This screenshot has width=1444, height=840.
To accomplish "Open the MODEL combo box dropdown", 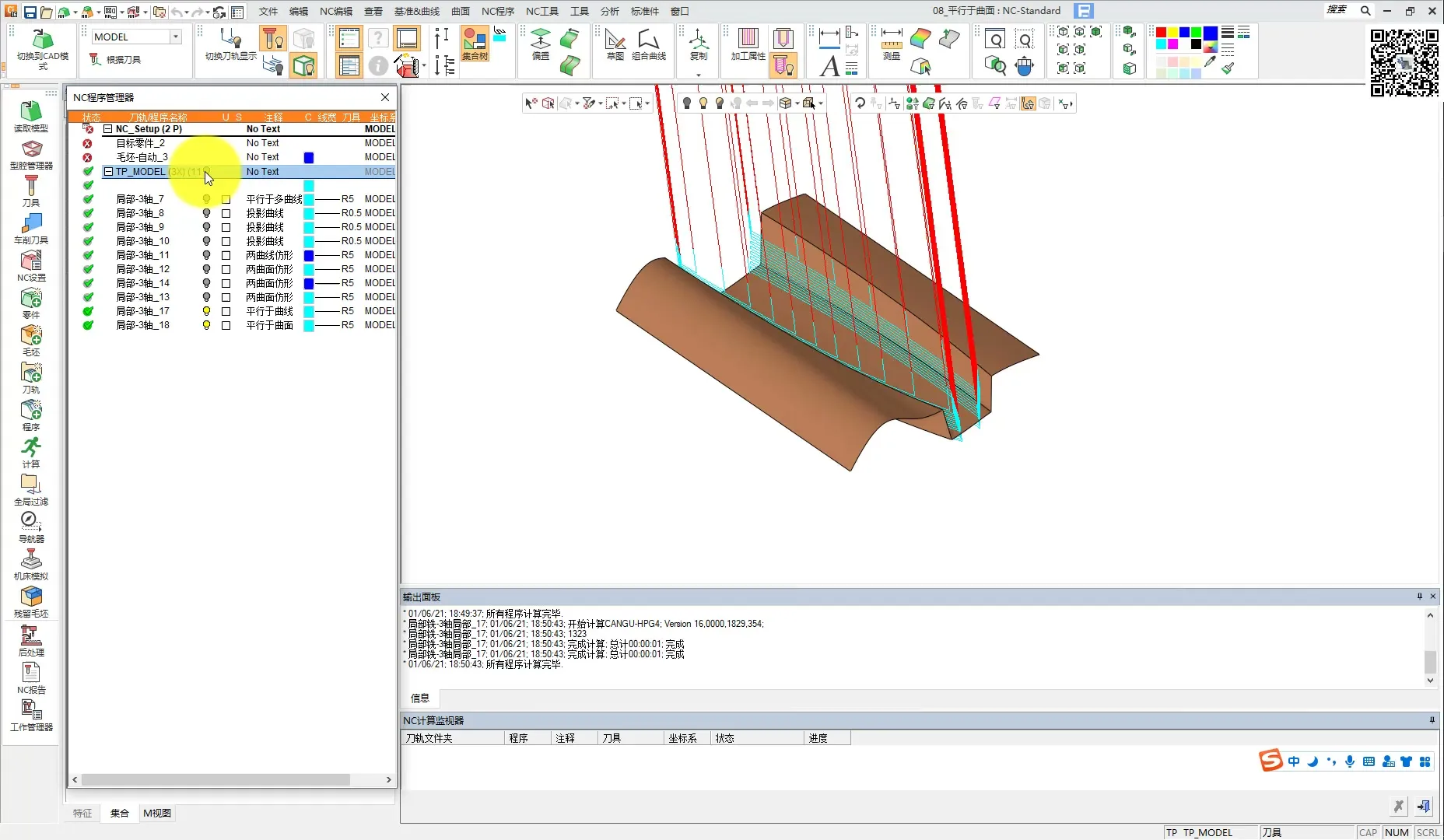I will pyautogui.click(x=176, y=37).
